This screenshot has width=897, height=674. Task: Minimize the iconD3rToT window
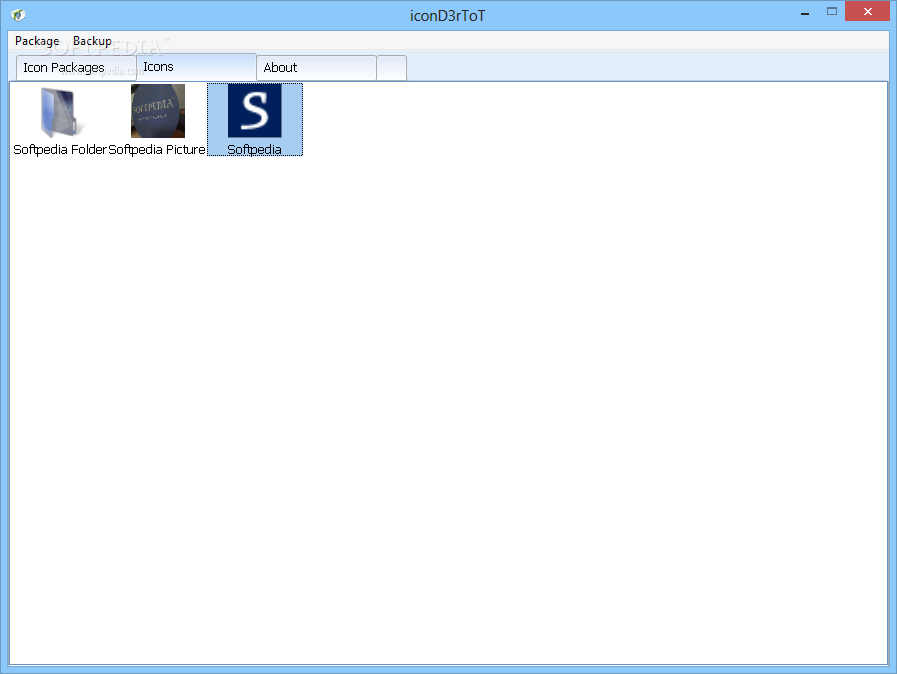[x=805, y=12]
